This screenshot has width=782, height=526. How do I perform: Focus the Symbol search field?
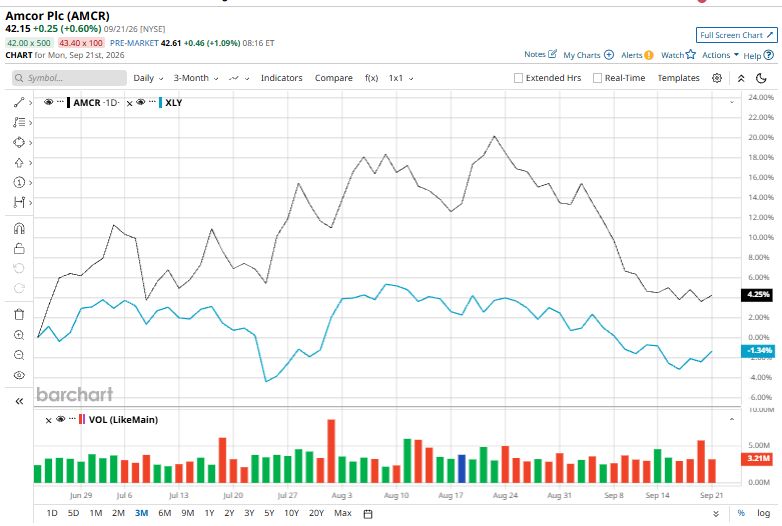tap(69, 78)
